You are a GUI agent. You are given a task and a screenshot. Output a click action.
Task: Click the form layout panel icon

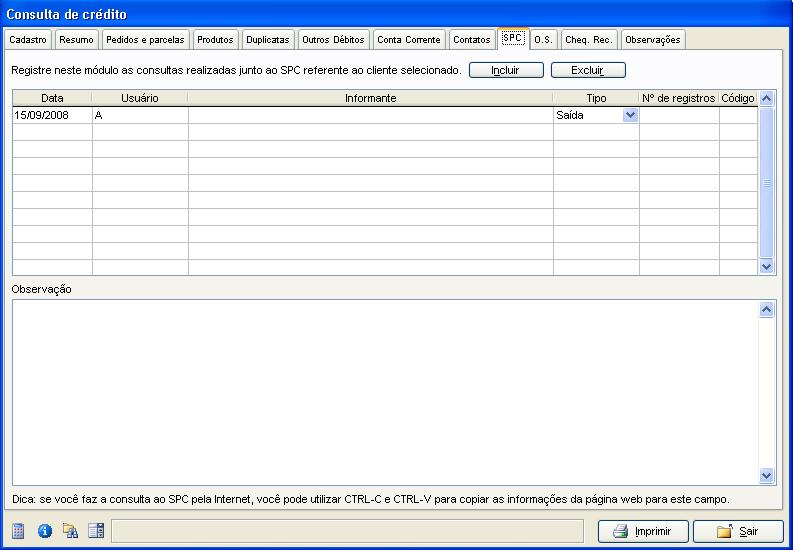coord(96,531)
